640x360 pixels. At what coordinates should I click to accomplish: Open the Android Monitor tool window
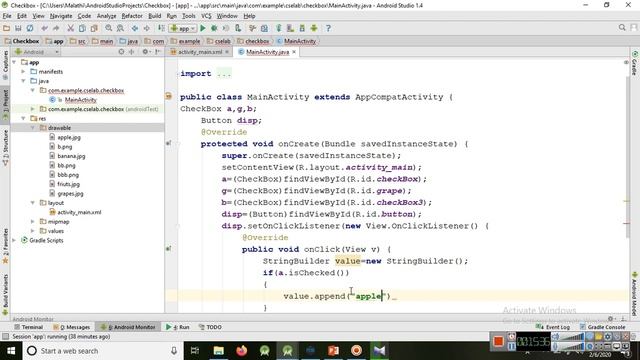(128, 327)
